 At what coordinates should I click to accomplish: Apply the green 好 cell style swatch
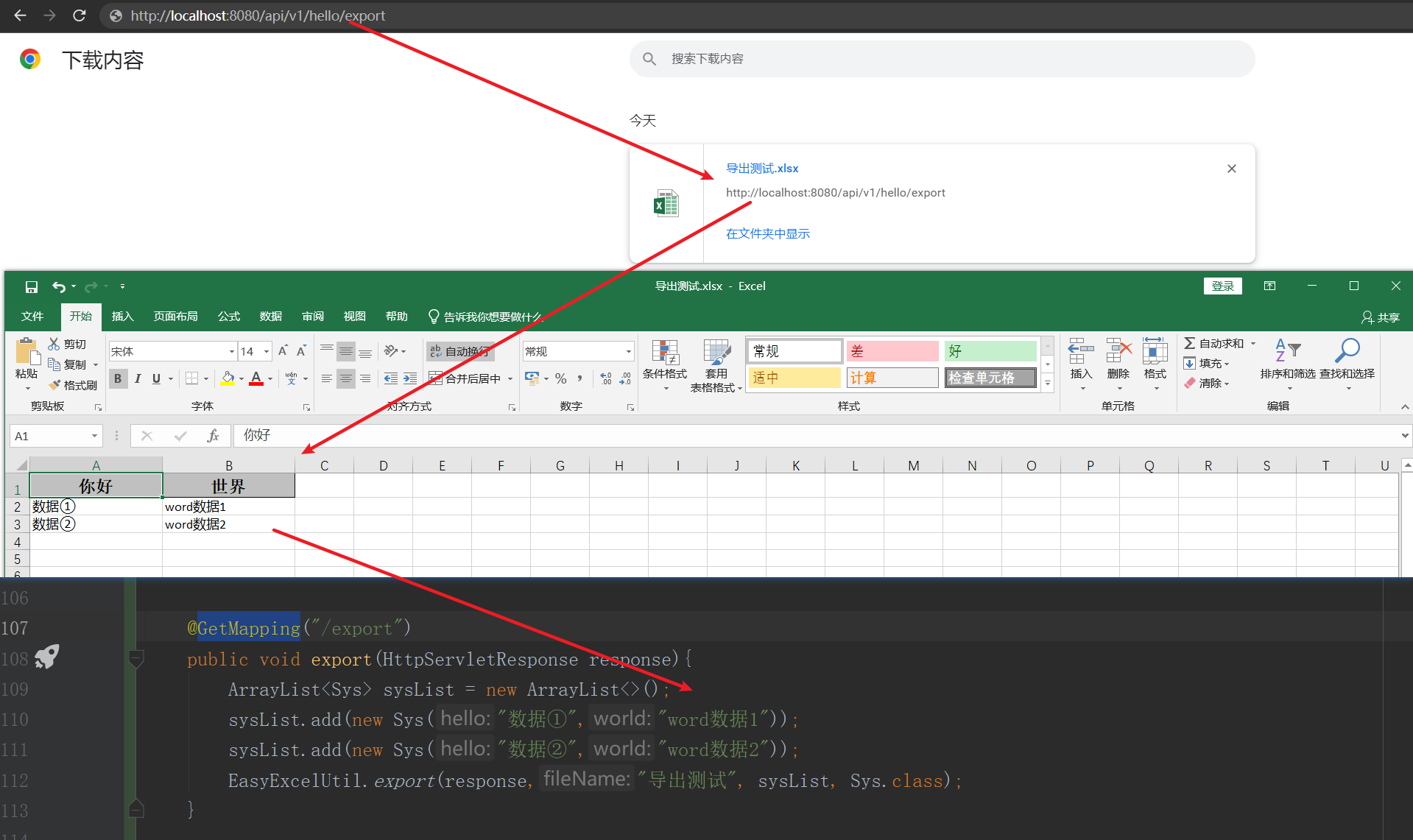(990, 351)
